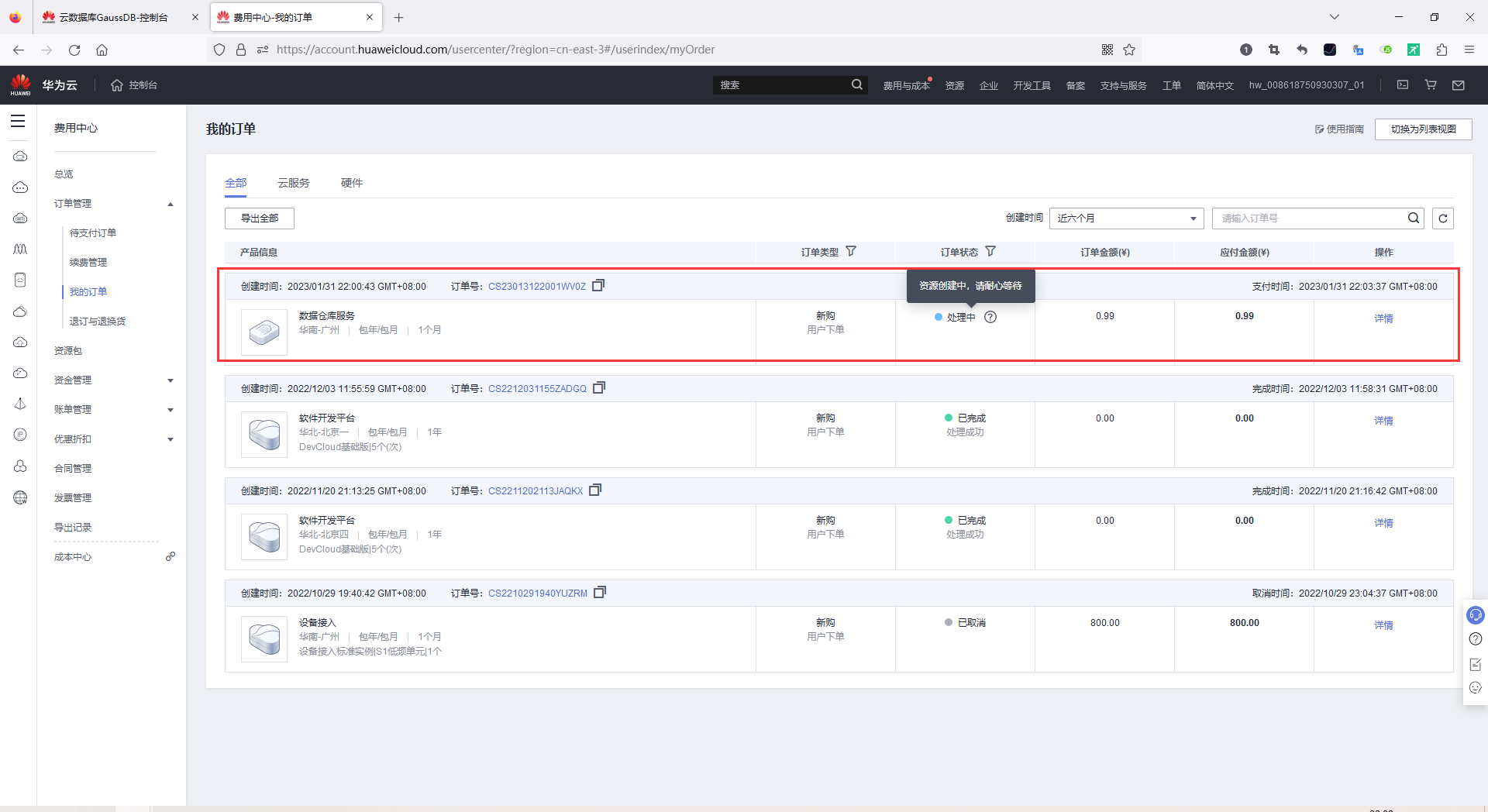Click the 订单类型 filter funnel icon

click(851, 251)
